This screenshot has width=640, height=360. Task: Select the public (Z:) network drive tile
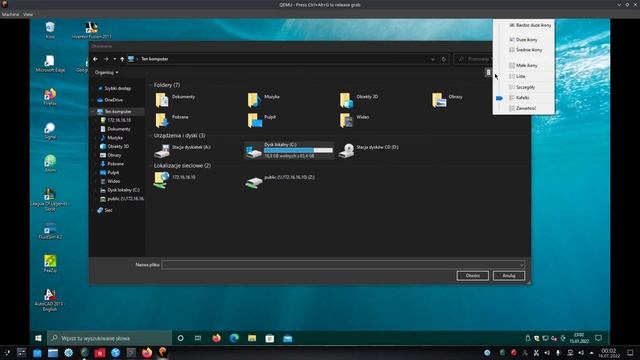tap(280, 180)
